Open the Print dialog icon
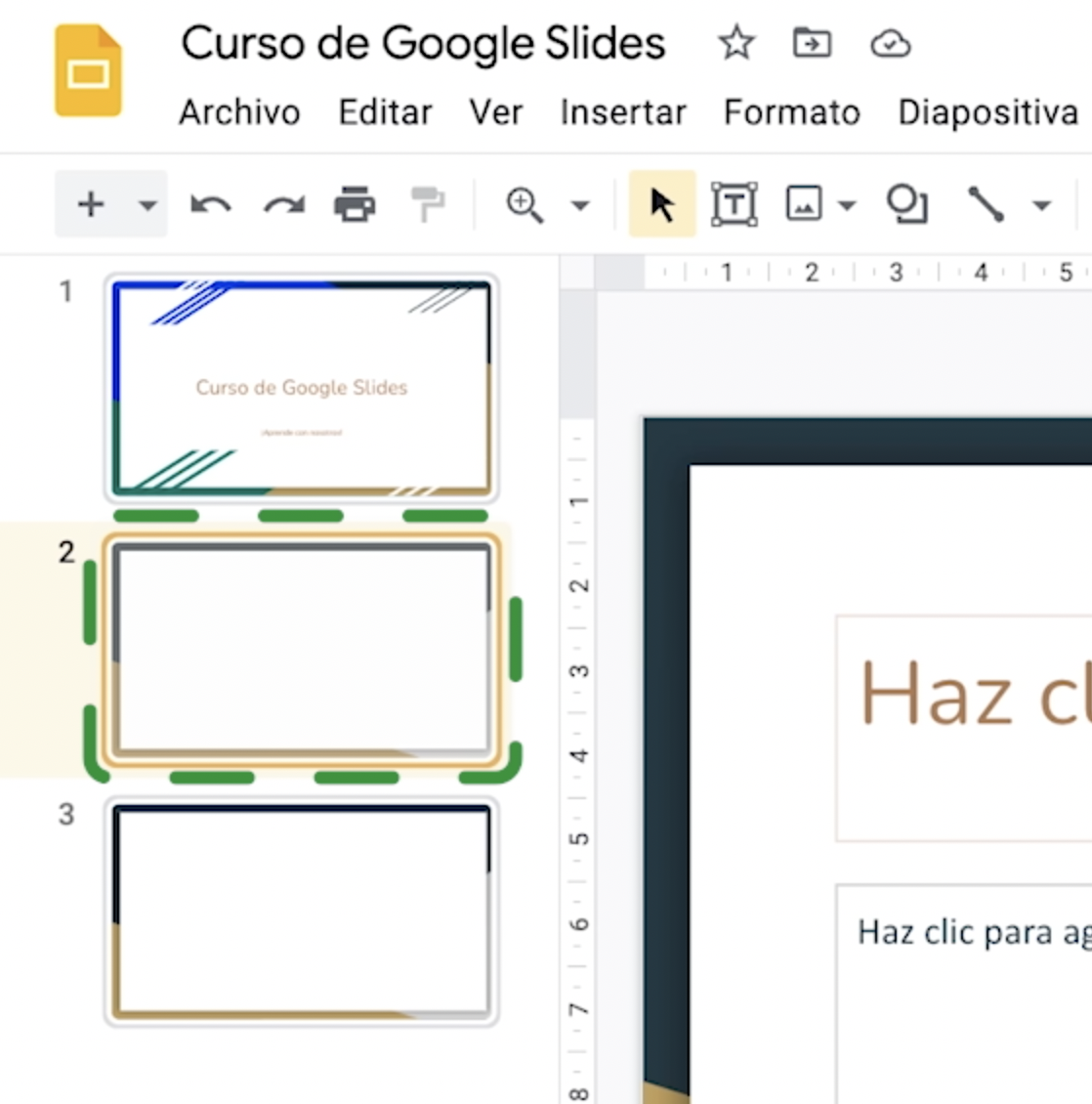Viewport: 1092px width, 1104px height. click(x=356, y=203)
